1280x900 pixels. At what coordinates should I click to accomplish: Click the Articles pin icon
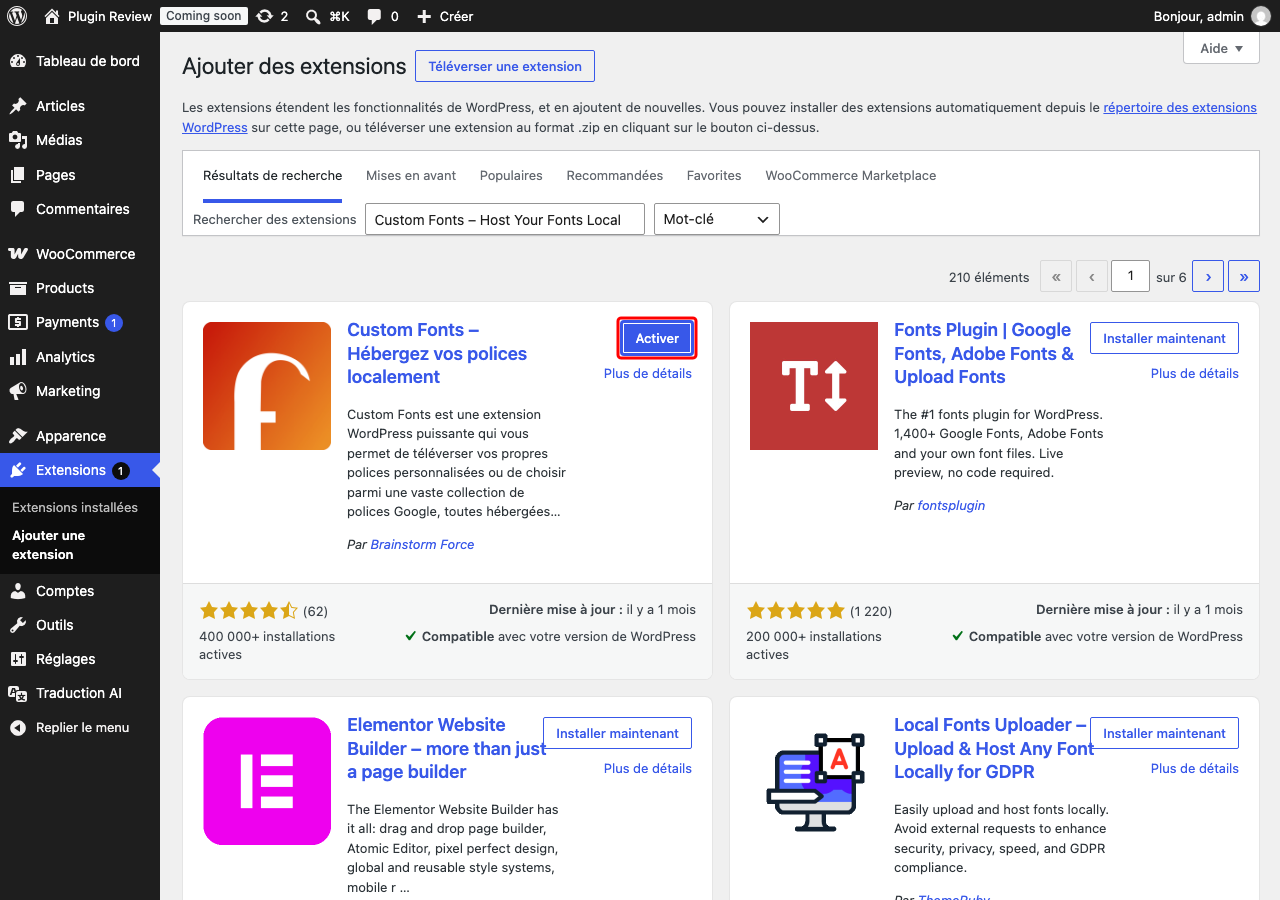tap(18, 106)
